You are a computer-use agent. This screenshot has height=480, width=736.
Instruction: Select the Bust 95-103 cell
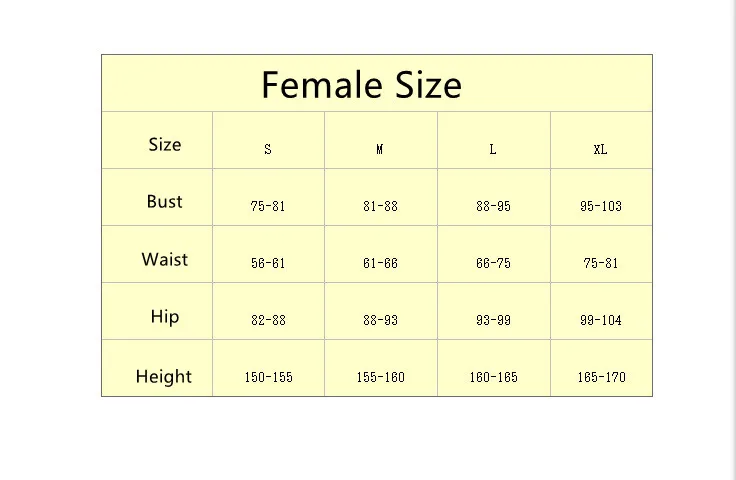click(600, 206)
